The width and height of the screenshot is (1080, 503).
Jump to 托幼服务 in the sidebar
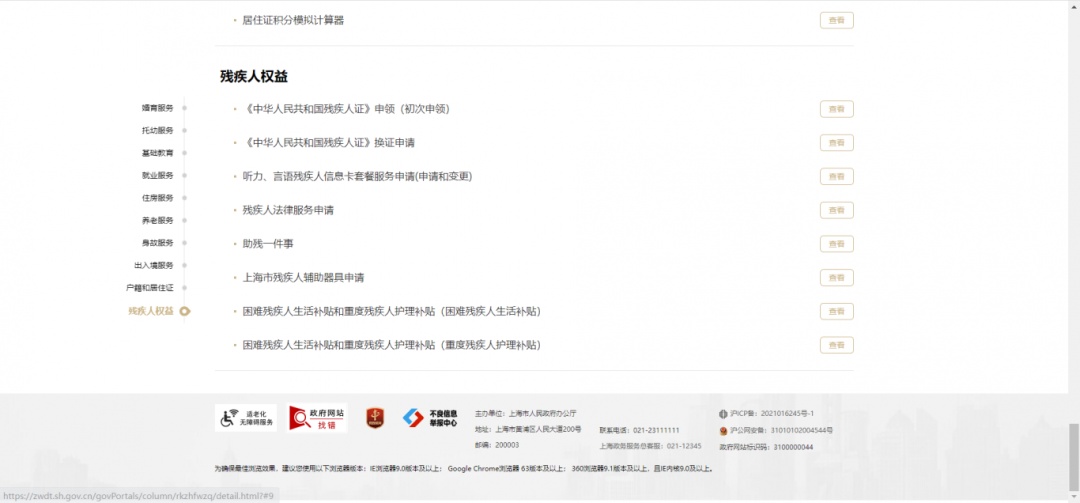point(158,131)
